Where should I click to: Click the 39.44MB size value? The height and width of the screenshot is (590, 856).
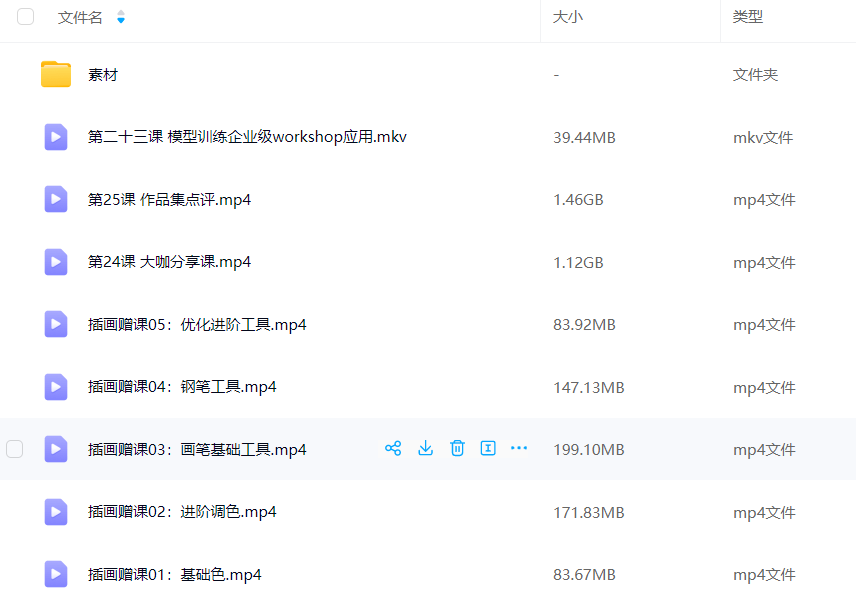584,138
